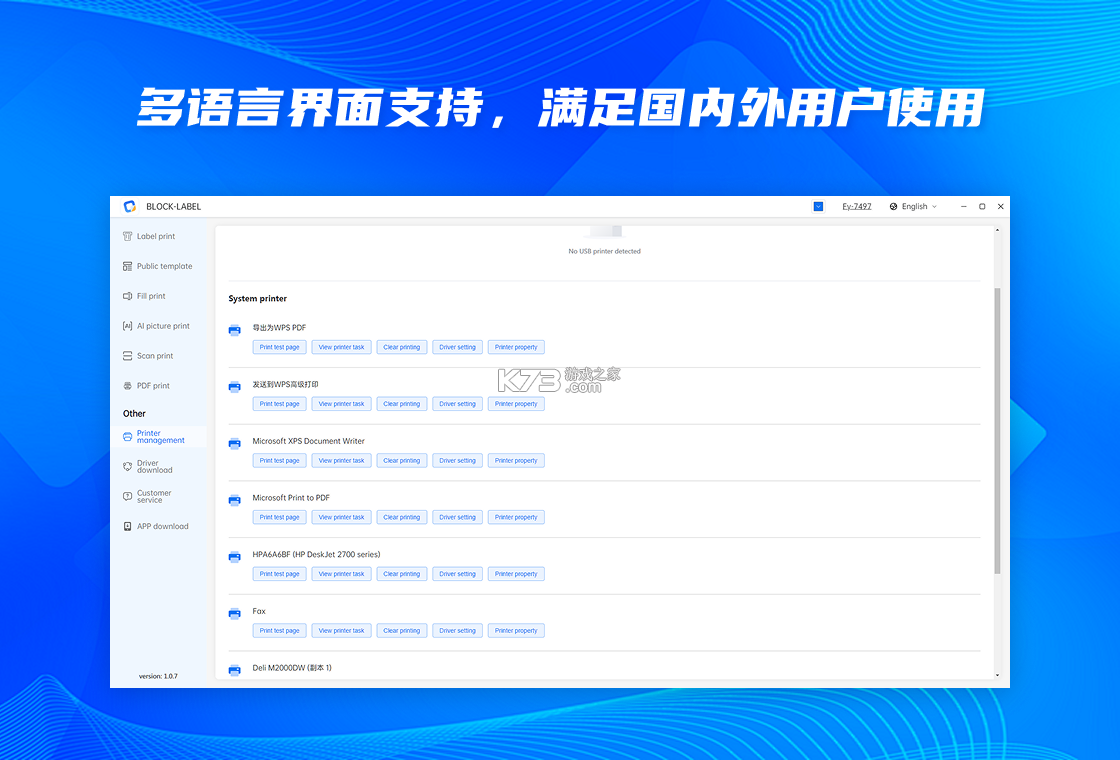
Task: Open the AI picture print icon
Action: tap(127, 326)
